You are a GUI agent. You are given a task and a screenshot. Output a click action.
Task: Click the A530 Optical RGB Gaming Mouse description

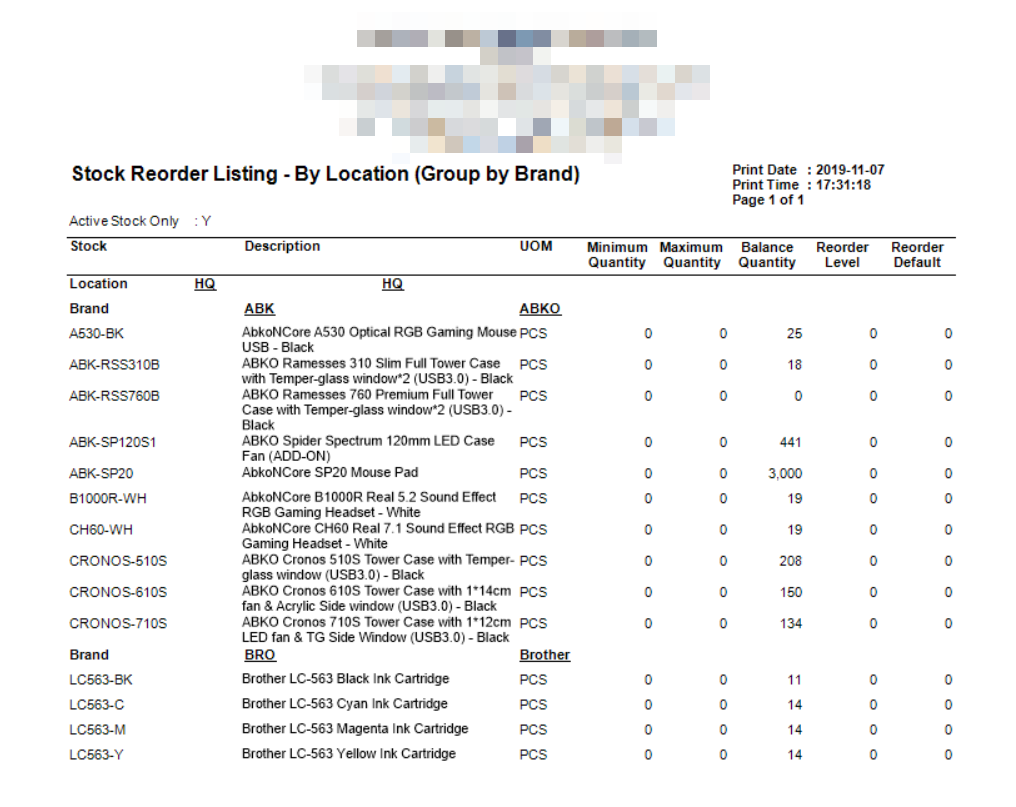click(379, 340)
